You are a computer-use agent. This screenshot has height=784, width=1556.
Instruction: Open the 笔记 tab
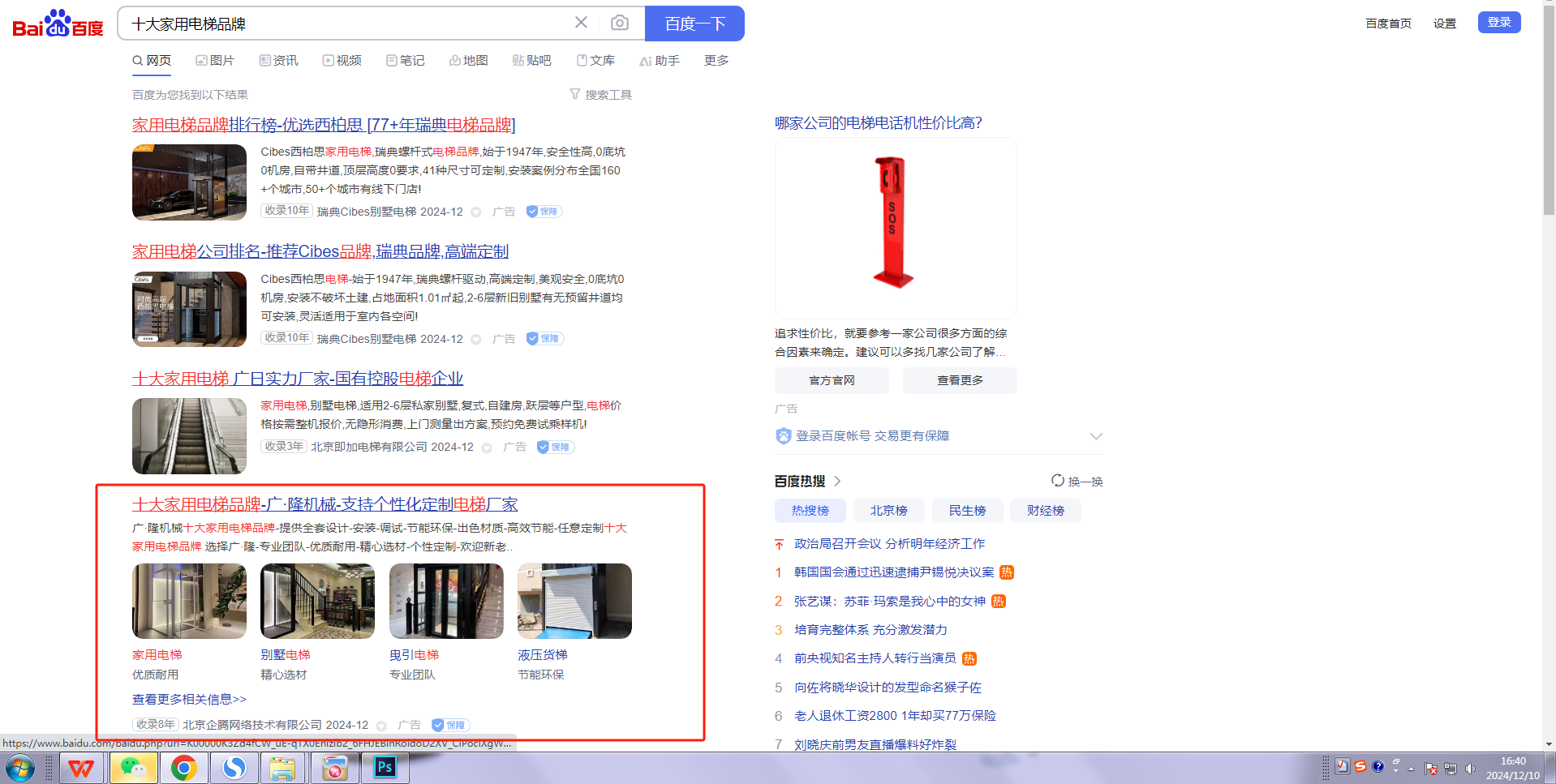[x=405, y=61]
